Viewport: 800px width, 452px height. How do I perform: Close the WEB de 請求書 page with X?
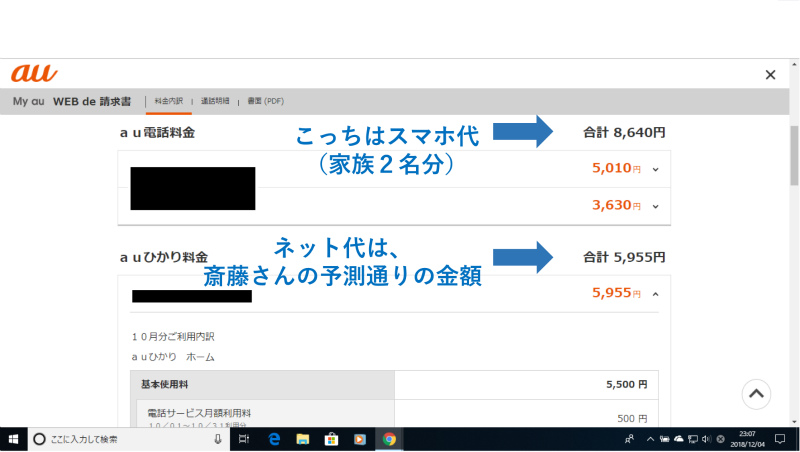click(x=770, y=75)
